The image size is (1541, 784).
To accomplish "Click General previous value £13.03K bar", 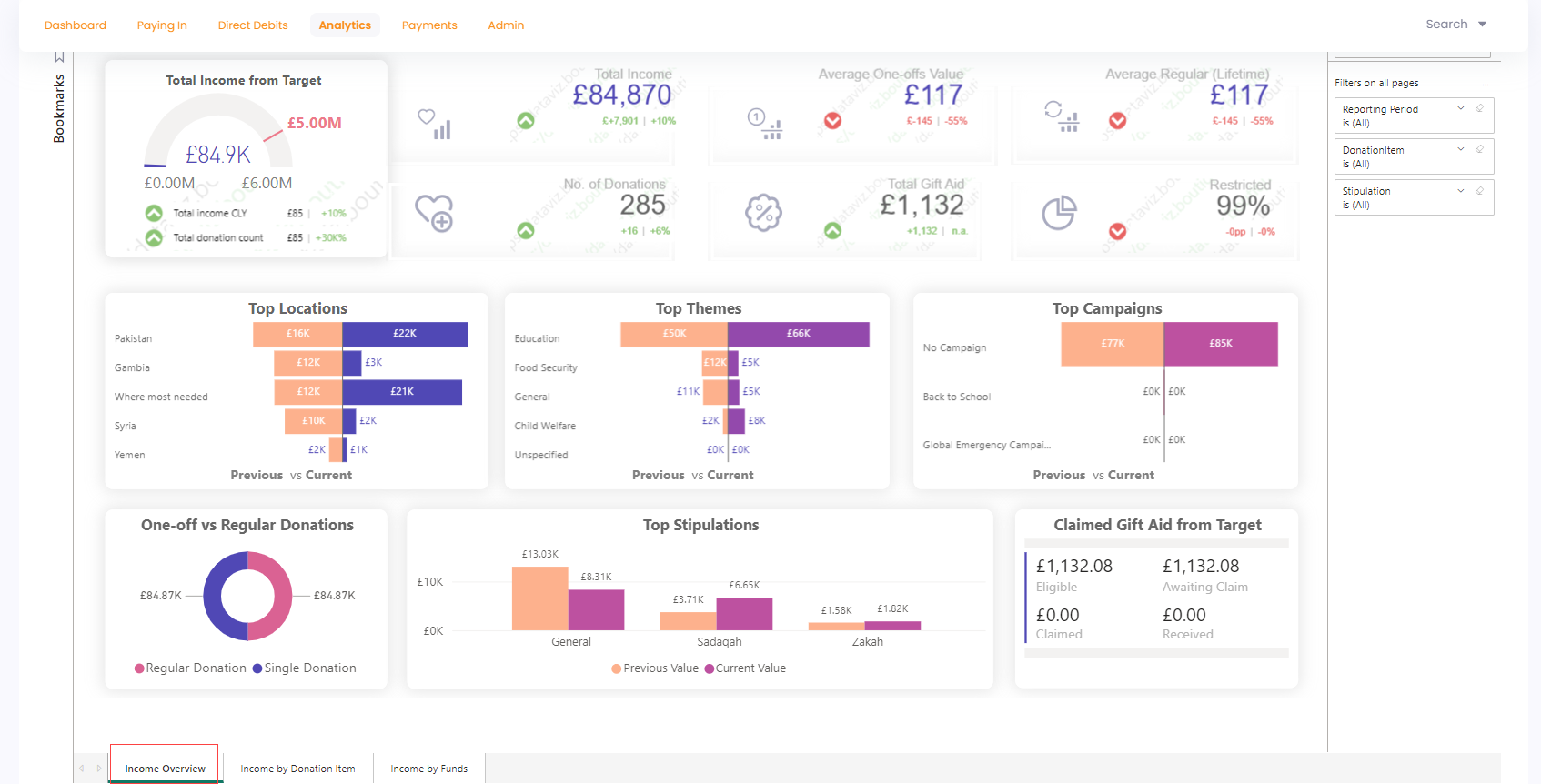I will [539, 598].
